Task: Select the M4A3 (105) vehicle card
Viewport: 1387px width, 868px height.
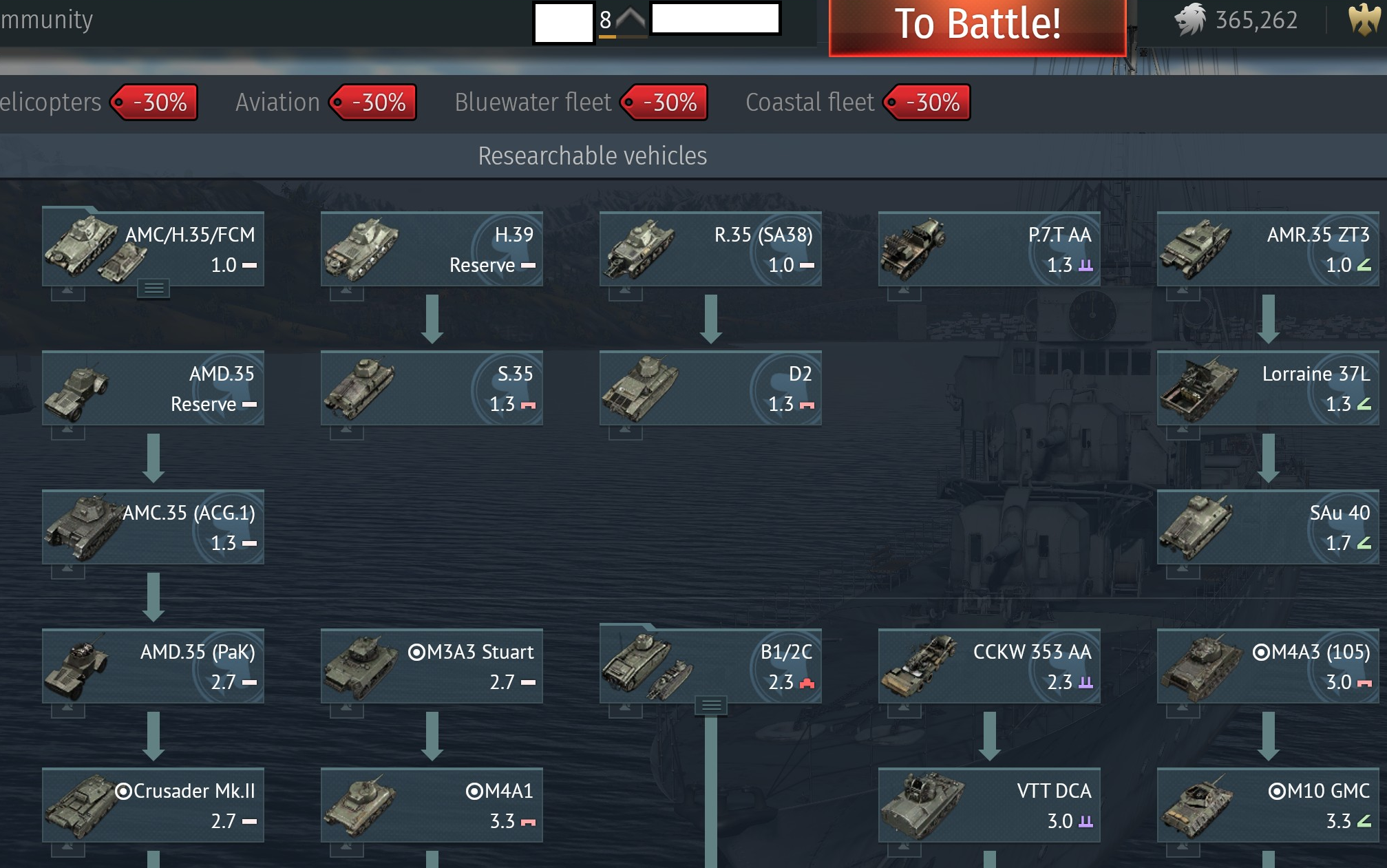Action: (x=1268, y=666)
